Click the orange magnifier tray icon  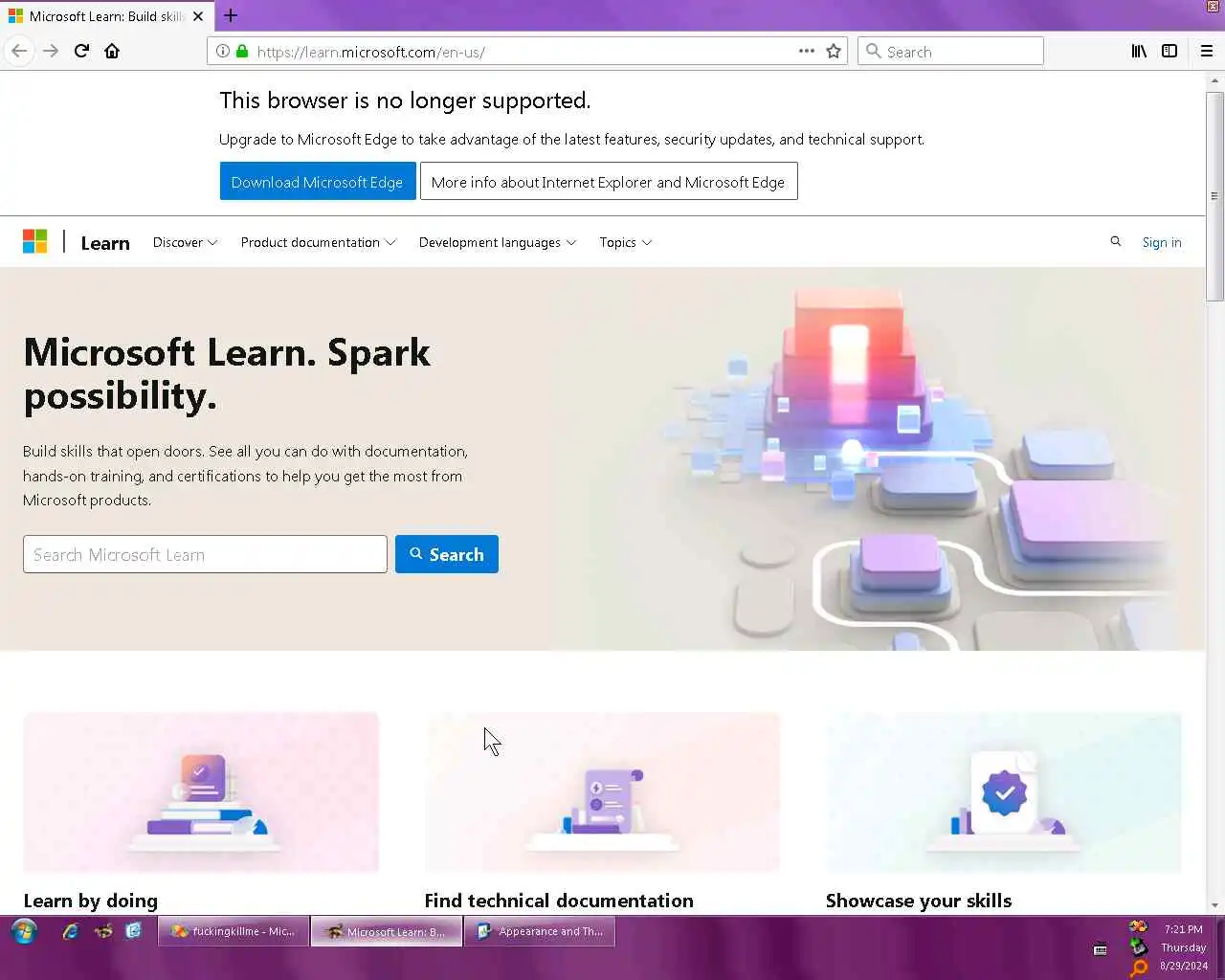[x=1138, y=969]
